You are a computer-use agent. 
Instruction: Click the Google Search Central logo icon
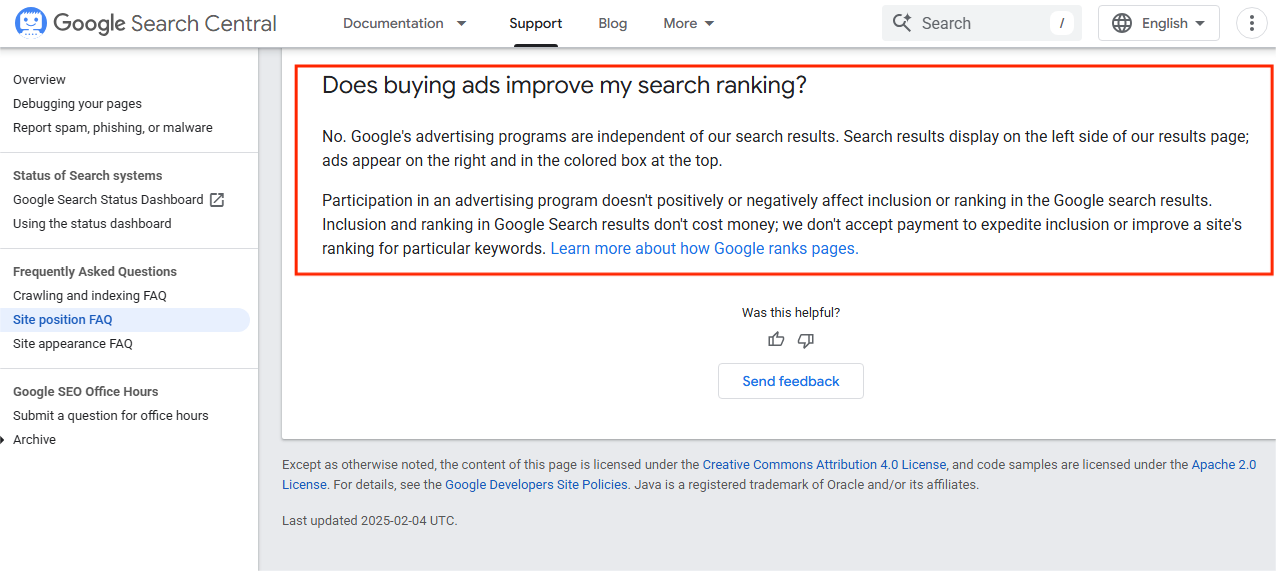31,23
